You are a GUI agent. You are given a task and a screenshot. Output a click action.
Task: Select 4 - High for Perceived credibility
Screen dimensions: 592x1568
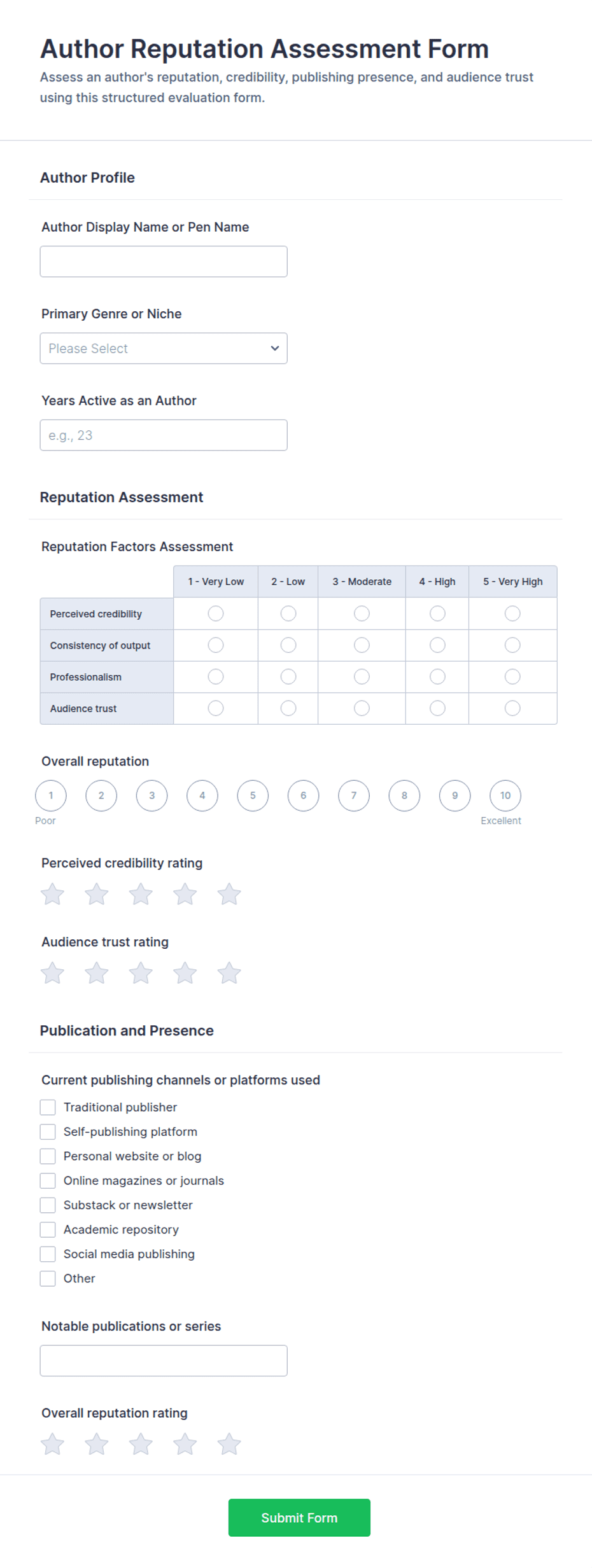437,613
